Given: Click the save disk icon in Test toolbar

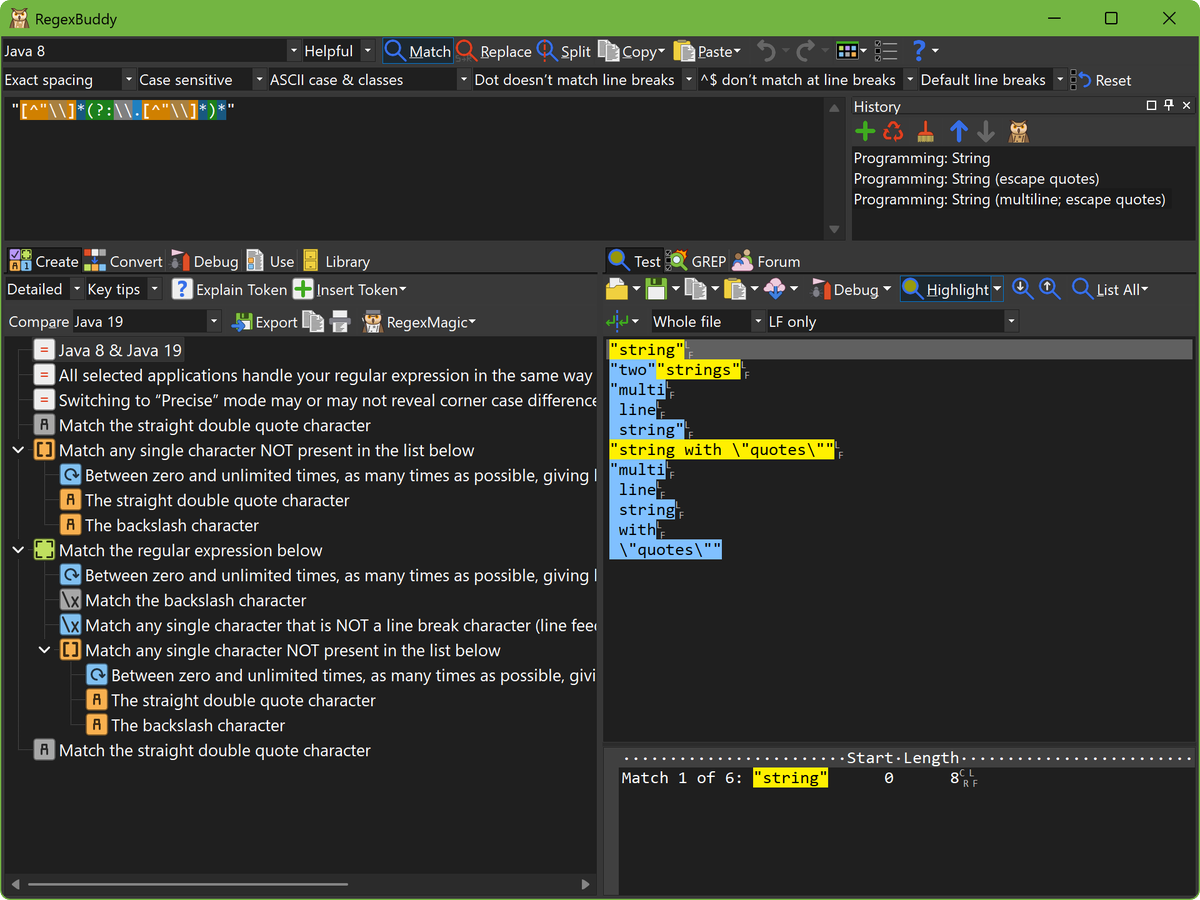Looking at the screenshot, I should 656,290.
